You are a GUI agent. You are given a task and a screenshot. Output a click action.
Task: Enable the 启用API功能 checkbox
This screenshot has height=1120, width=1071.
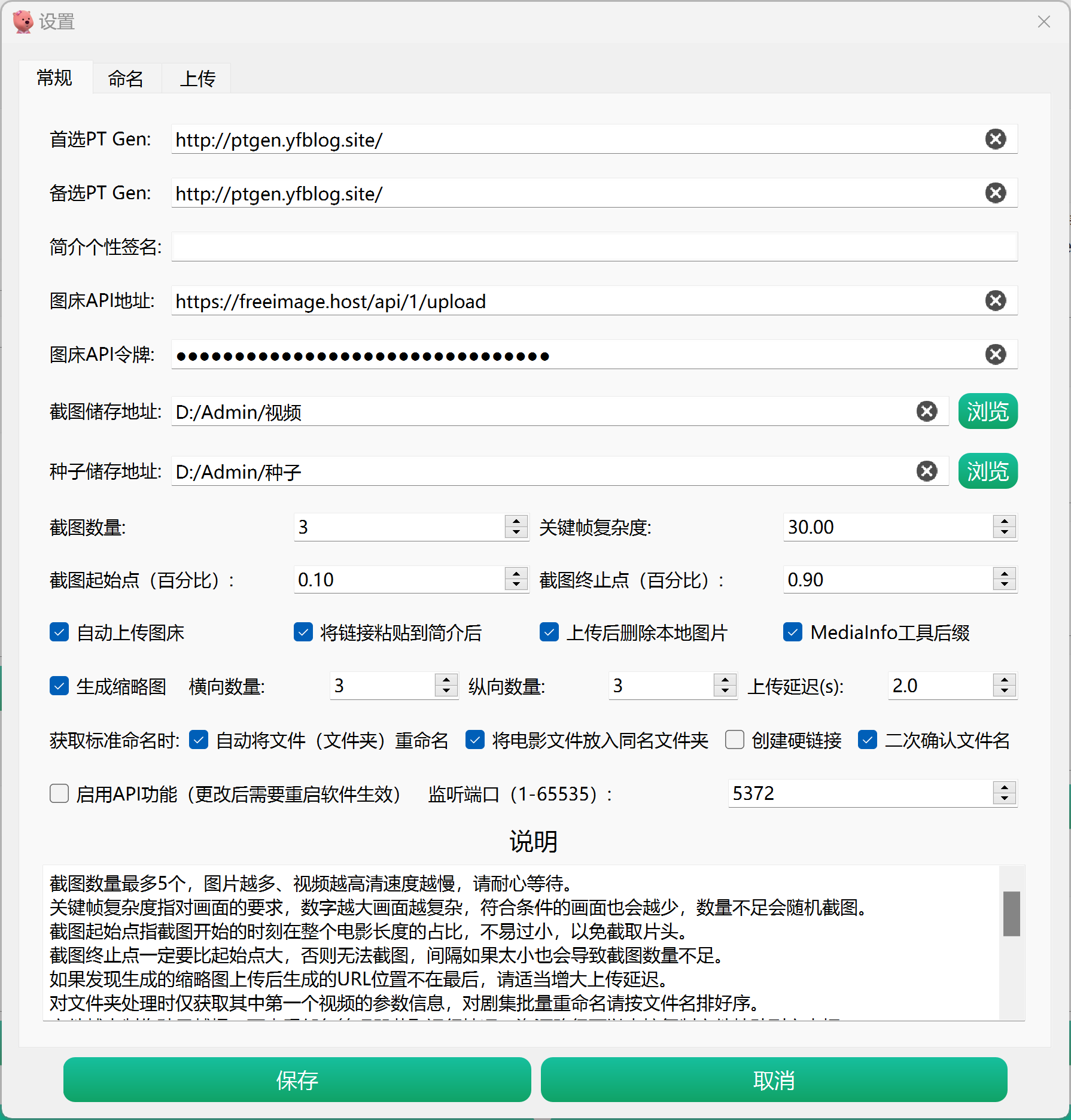(x=59, y=794)
